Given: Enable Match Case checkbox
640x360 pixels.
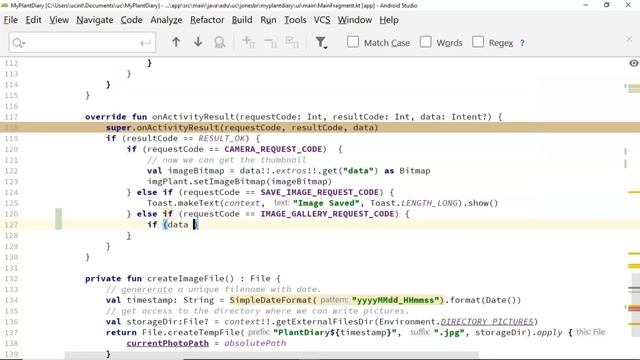Looking at the screenshot, I should click(353, 42).
